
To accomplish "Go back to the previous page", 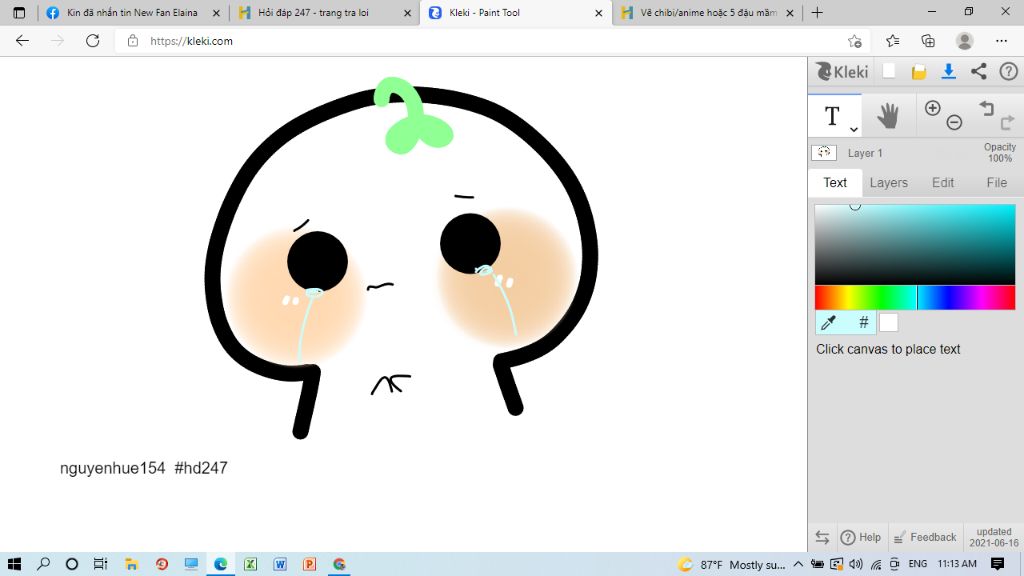I will (22, 40).
